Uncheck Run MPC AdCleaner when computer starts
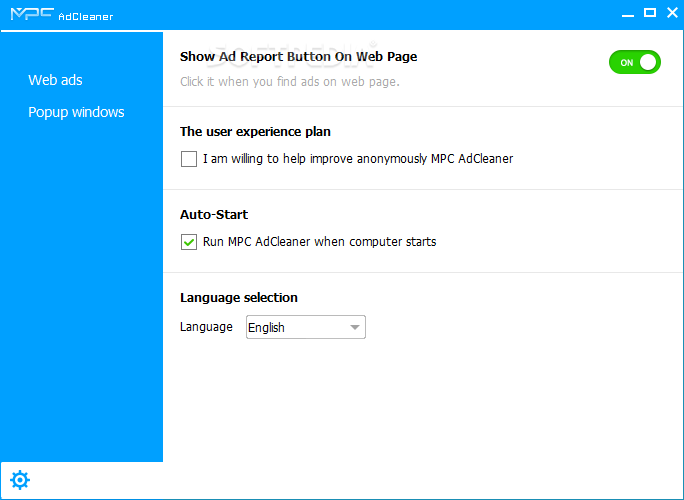Screen dimensions: 684x500 (189, 242)
